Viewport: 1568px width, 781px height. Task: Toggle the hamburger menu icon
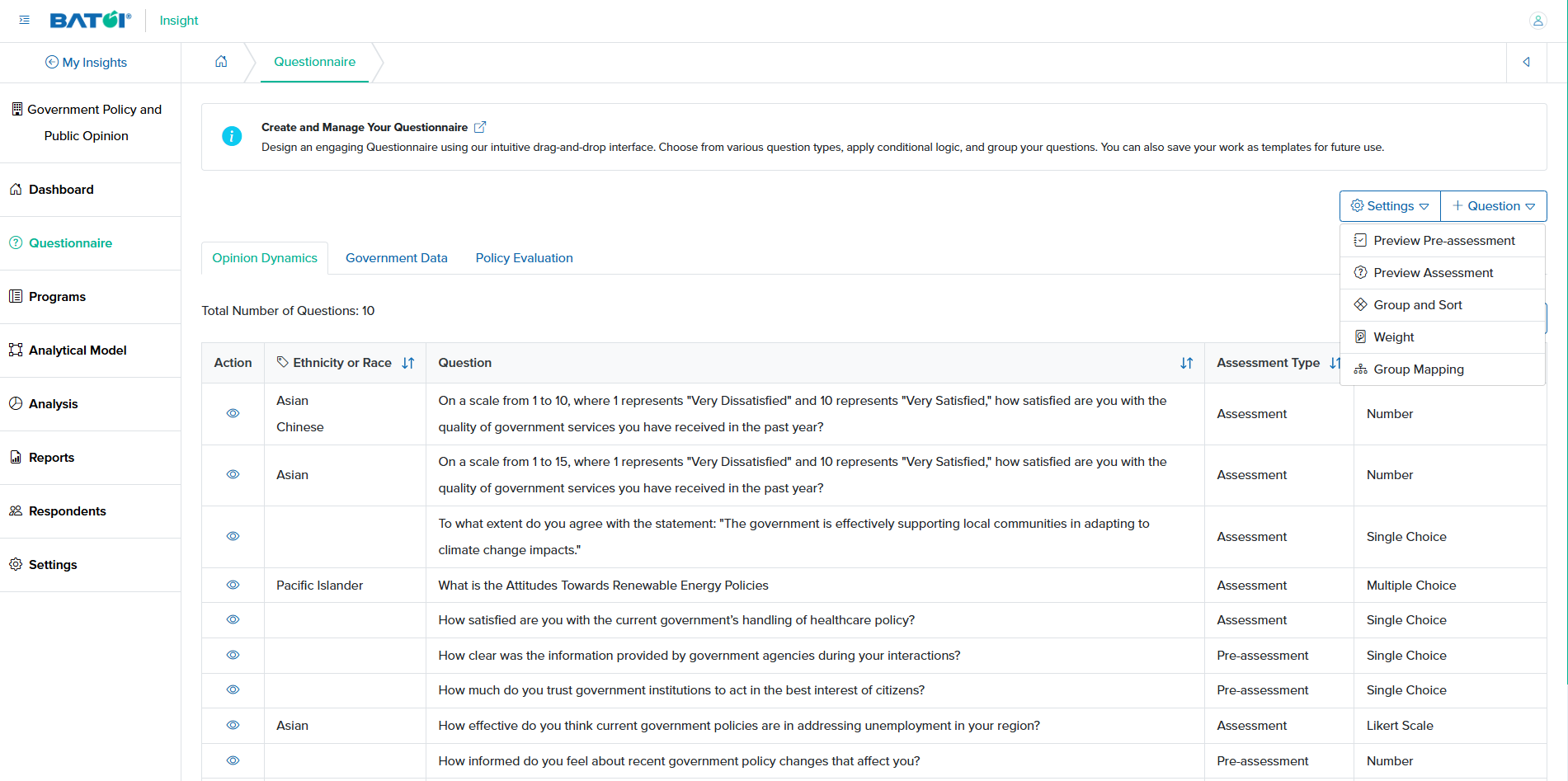[25, 20]
